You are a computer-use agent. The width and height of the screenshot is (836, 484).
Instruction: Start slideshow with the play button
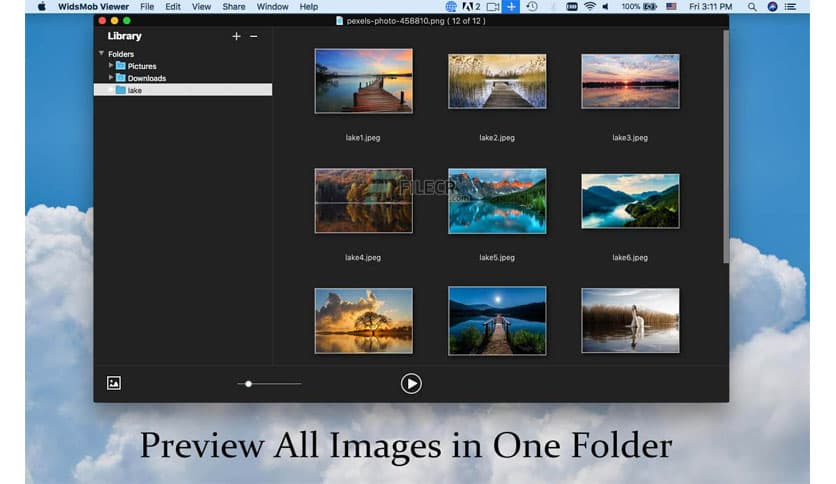coord(411,384)
